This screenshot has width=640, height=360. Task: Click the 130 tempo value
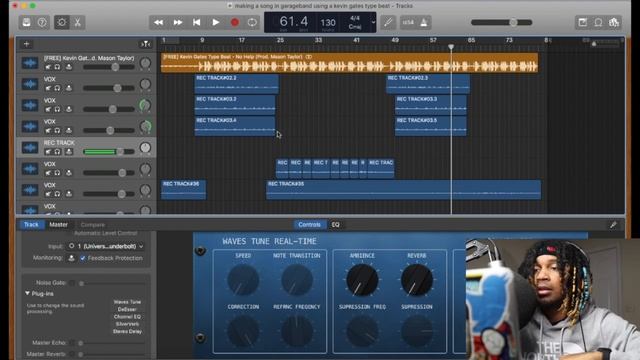click(x=328, y=23)
